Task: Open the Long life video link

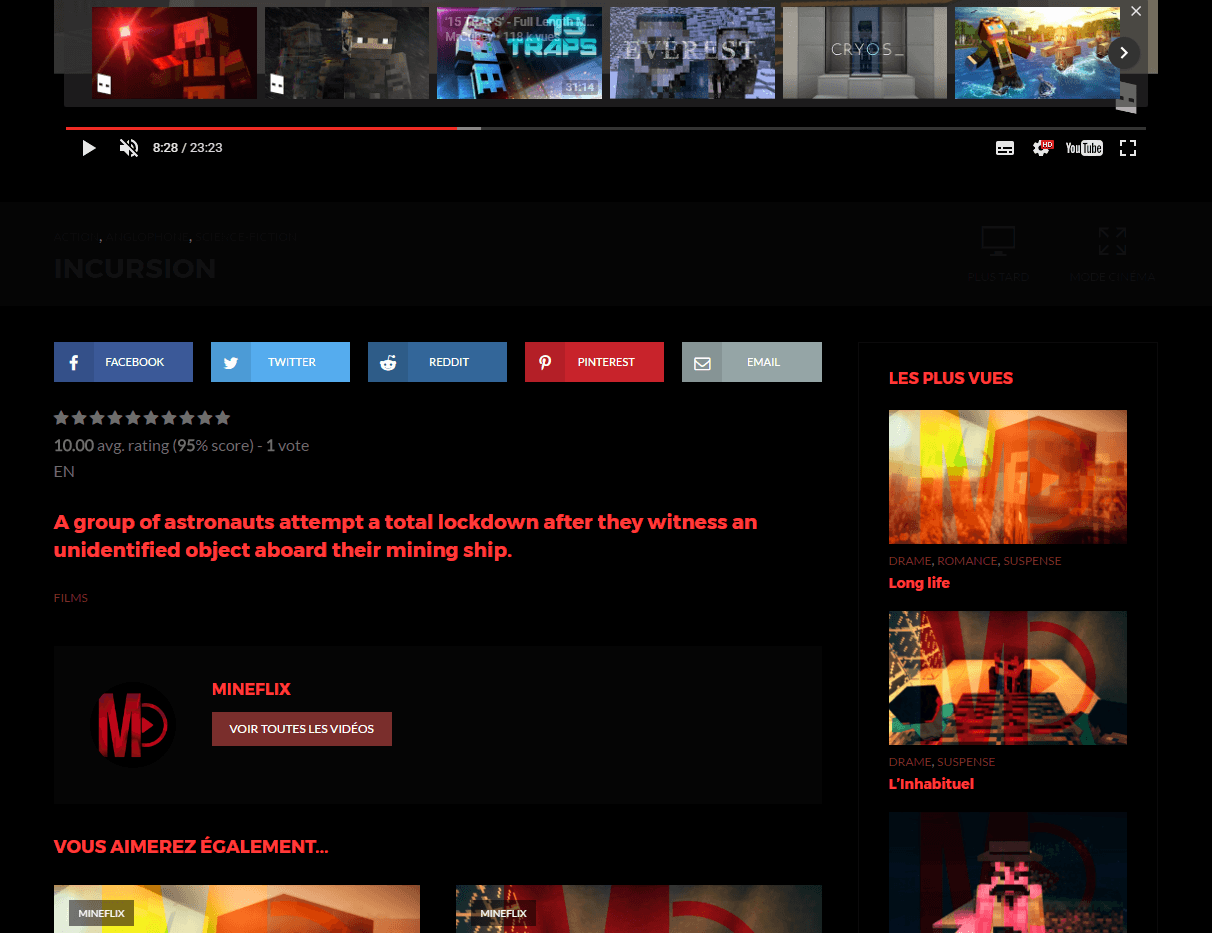Action: tap(919, 583)
